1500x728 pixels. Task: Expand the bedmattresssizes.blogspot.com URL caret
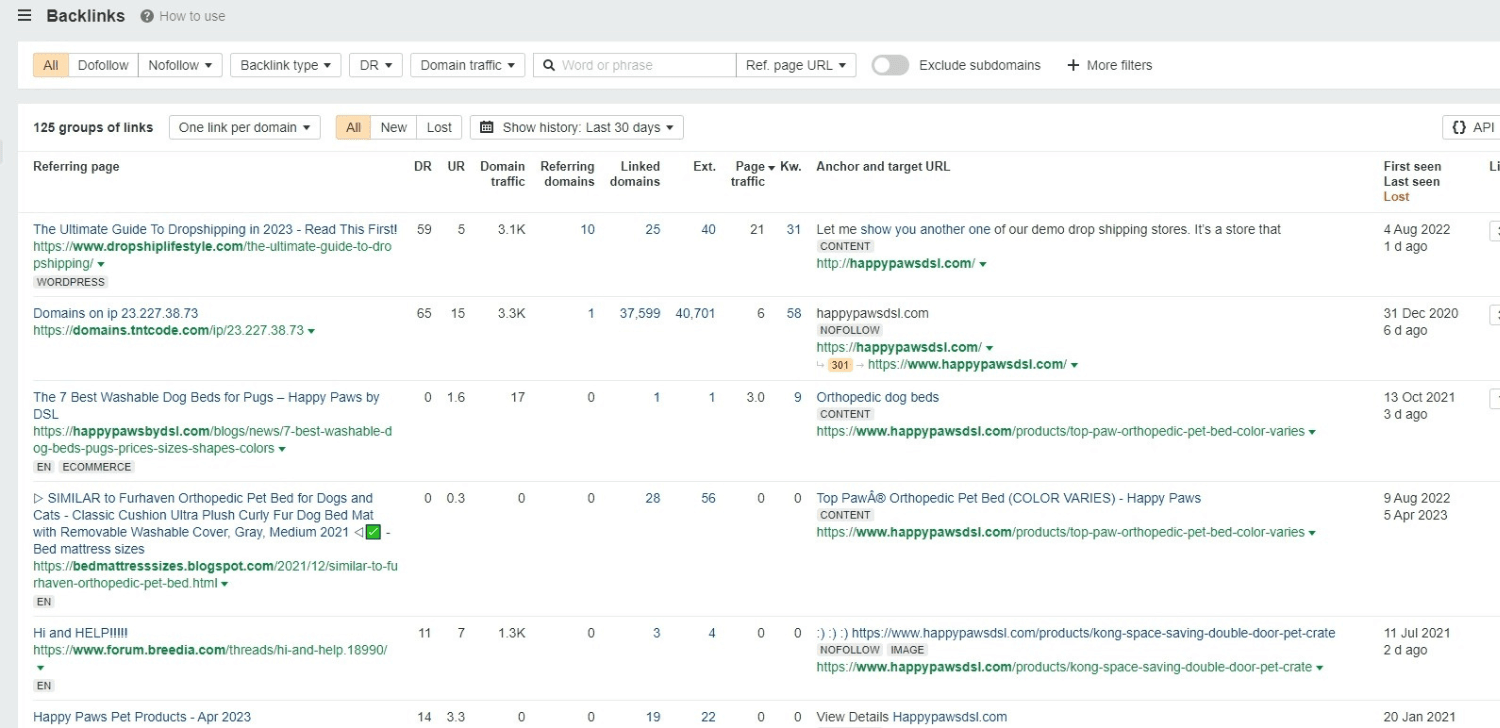(x=224, y=584)
